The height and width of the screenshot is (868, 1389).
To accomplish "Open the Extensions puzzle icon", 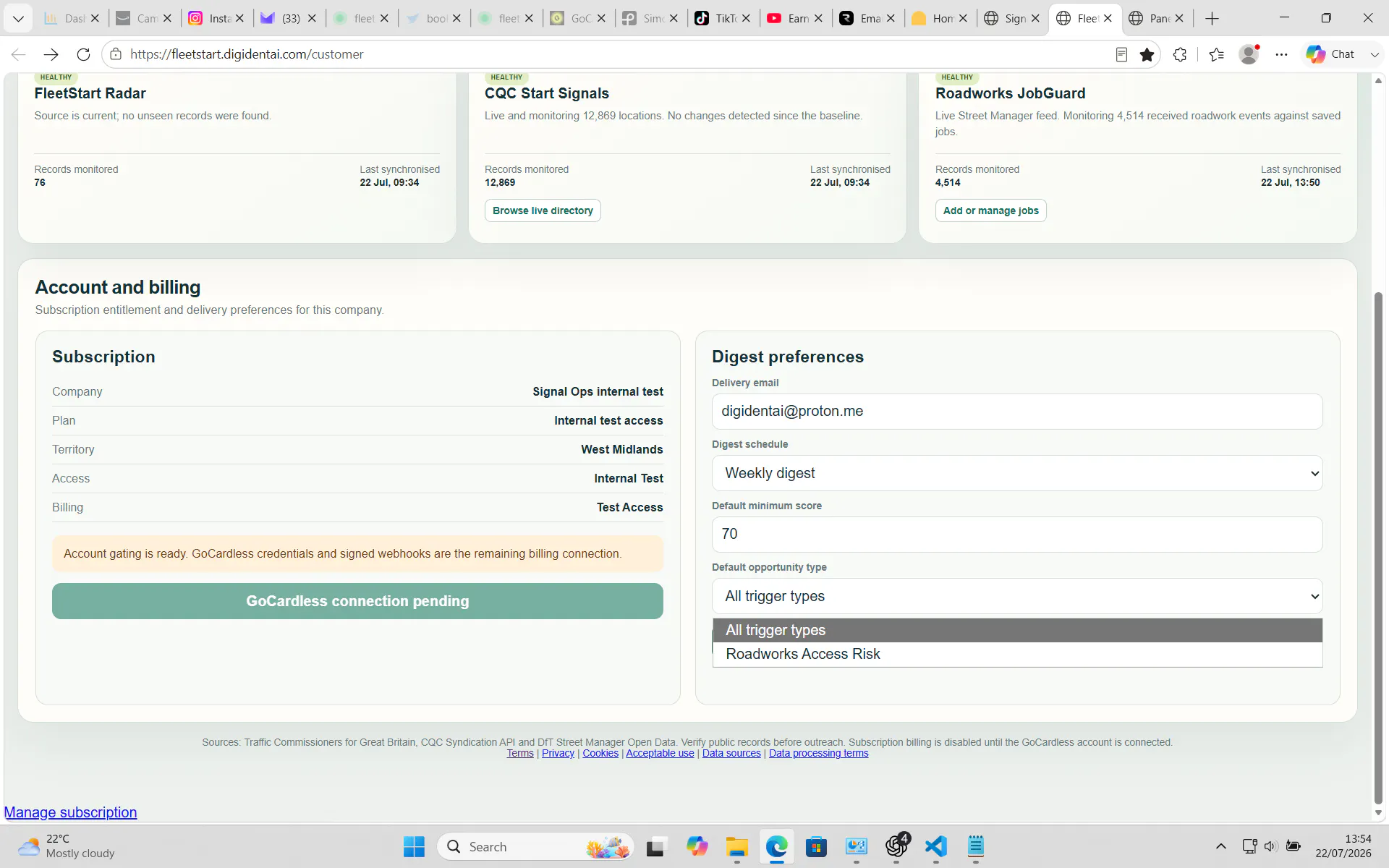I will (x=1180, y=54).
